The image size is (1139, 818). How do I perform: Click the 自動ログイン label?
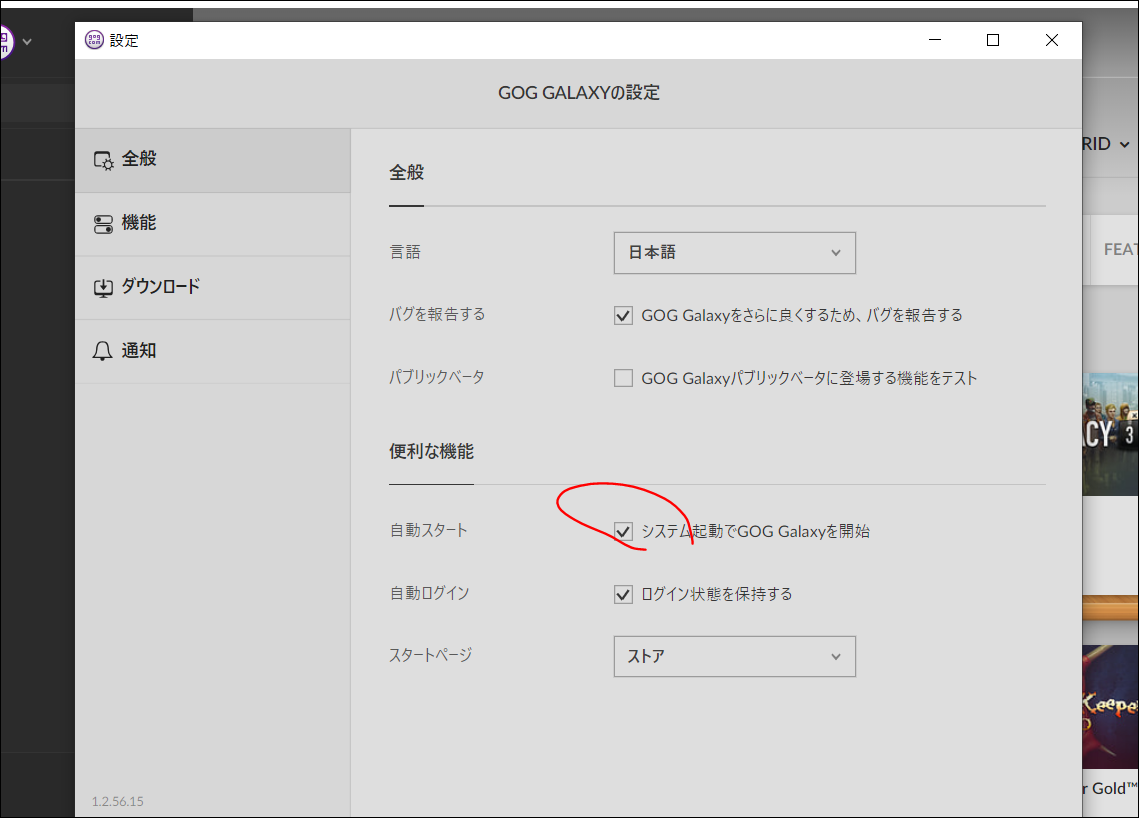point(429,594)
